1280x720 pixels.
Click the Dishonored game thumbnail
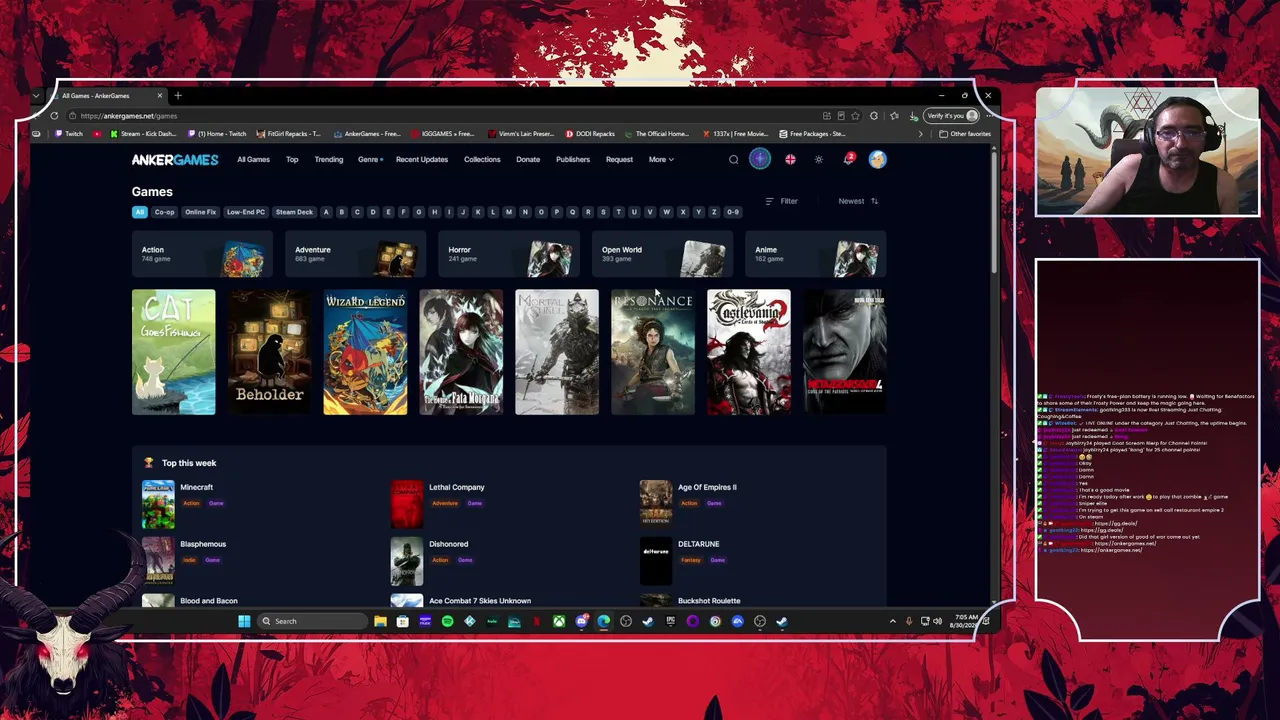click(407, 561)
